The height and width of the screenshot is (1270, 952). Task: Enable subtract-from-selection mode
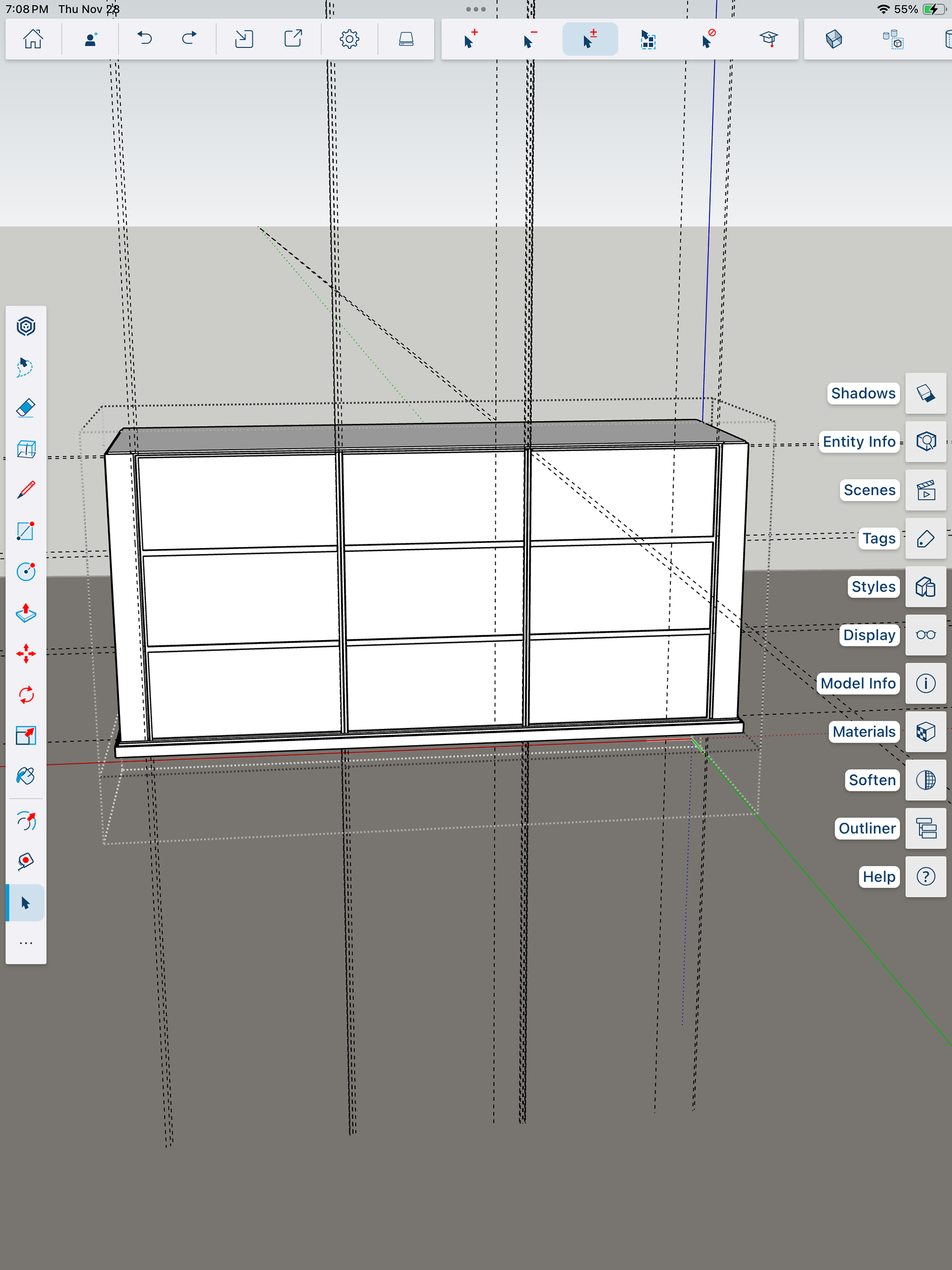[530, 39]
